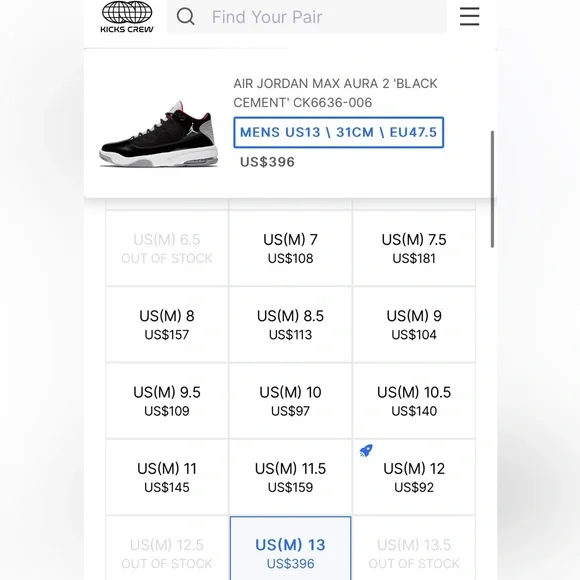
Task: Select size US(M) 7.5 for US$181
Action: [414, 248]
